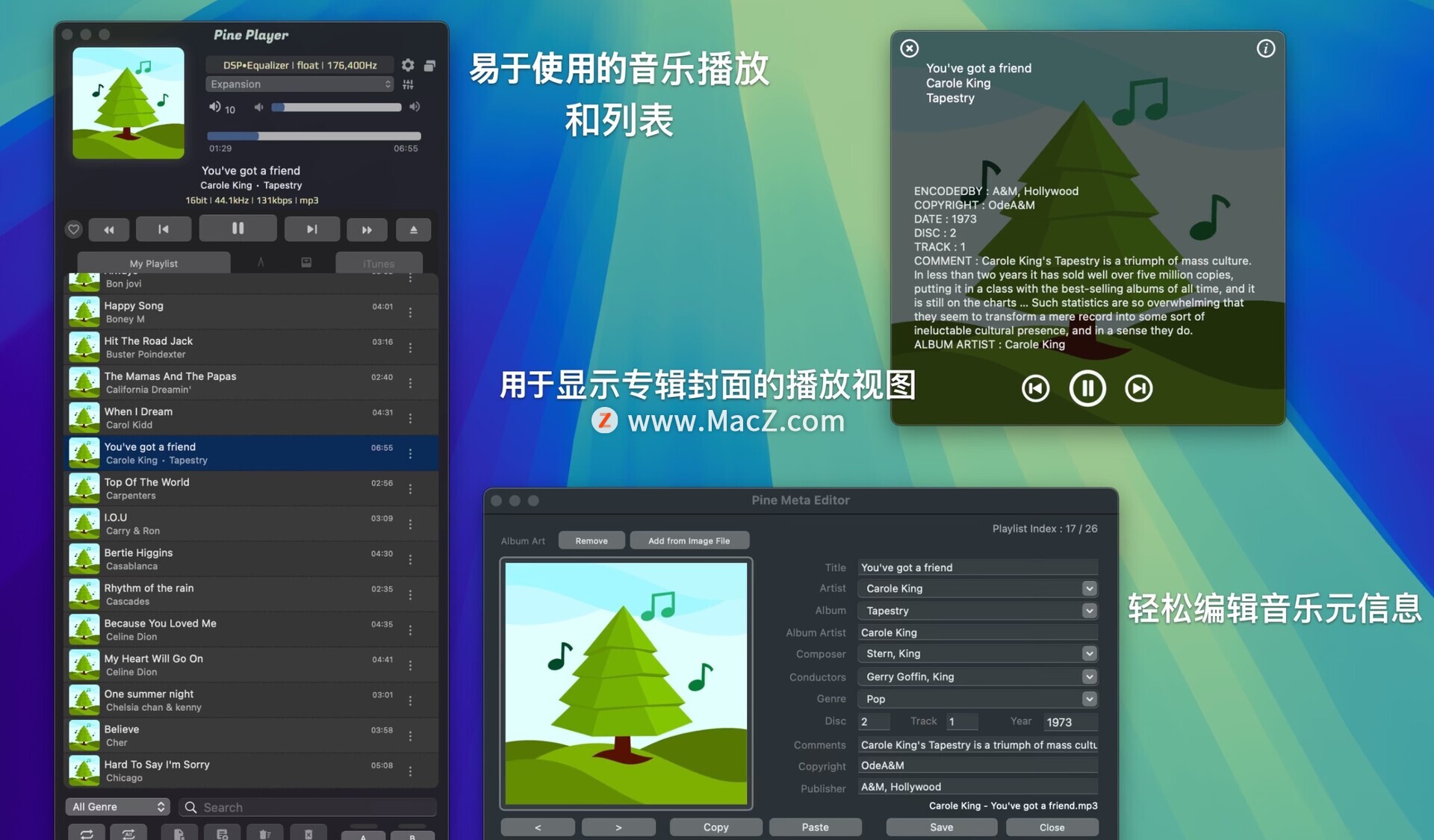The width and height of the screenshot is (1434, 840).
Task: Click the volume slider track
Action: (x=337, y=108)
